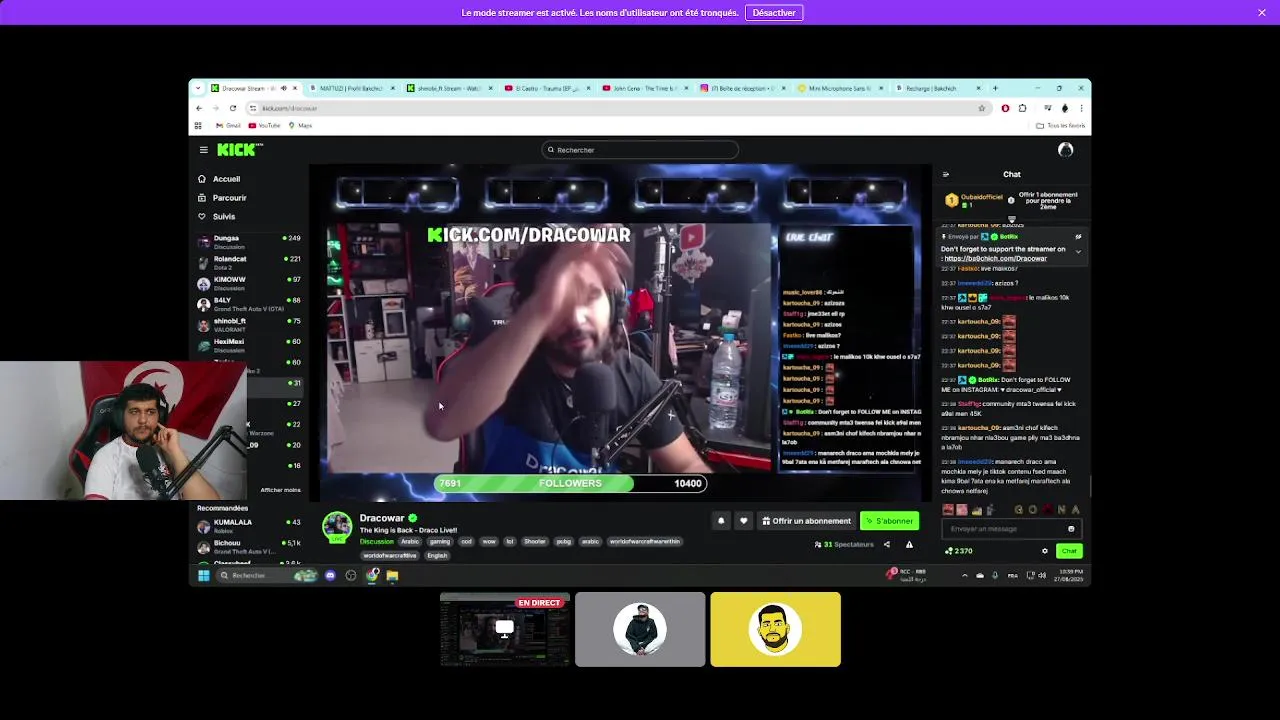Screen dimensions: 1280x720
Task: Click the green S'abonner button
Action: coord(889,521)
